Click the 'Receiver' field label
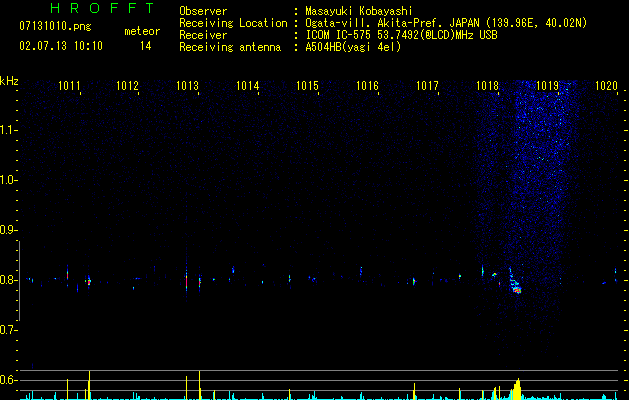This screenshot has width=629, height=400. [203, 35]
